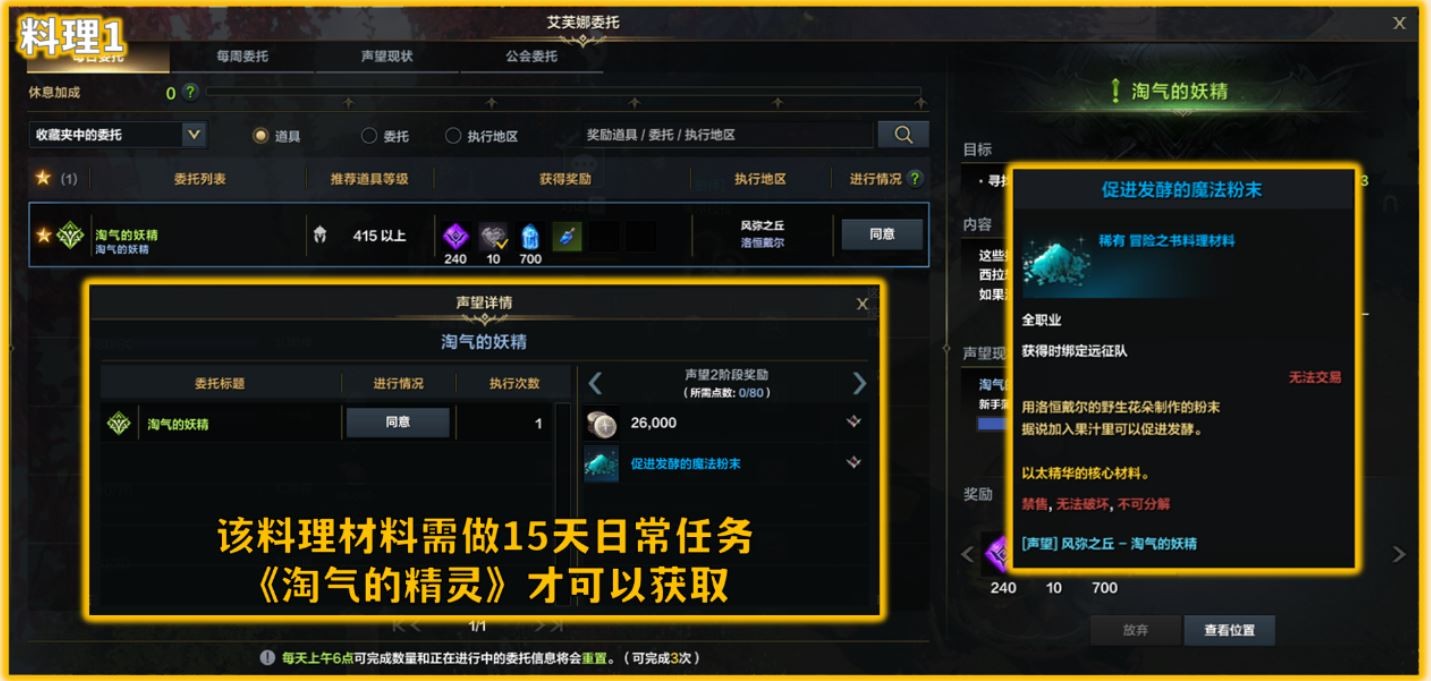Click the 促进发酵的魔法粉末 powder icon in rewards
The height and width of the screenshot is (681, 1431).
point(602,464)
